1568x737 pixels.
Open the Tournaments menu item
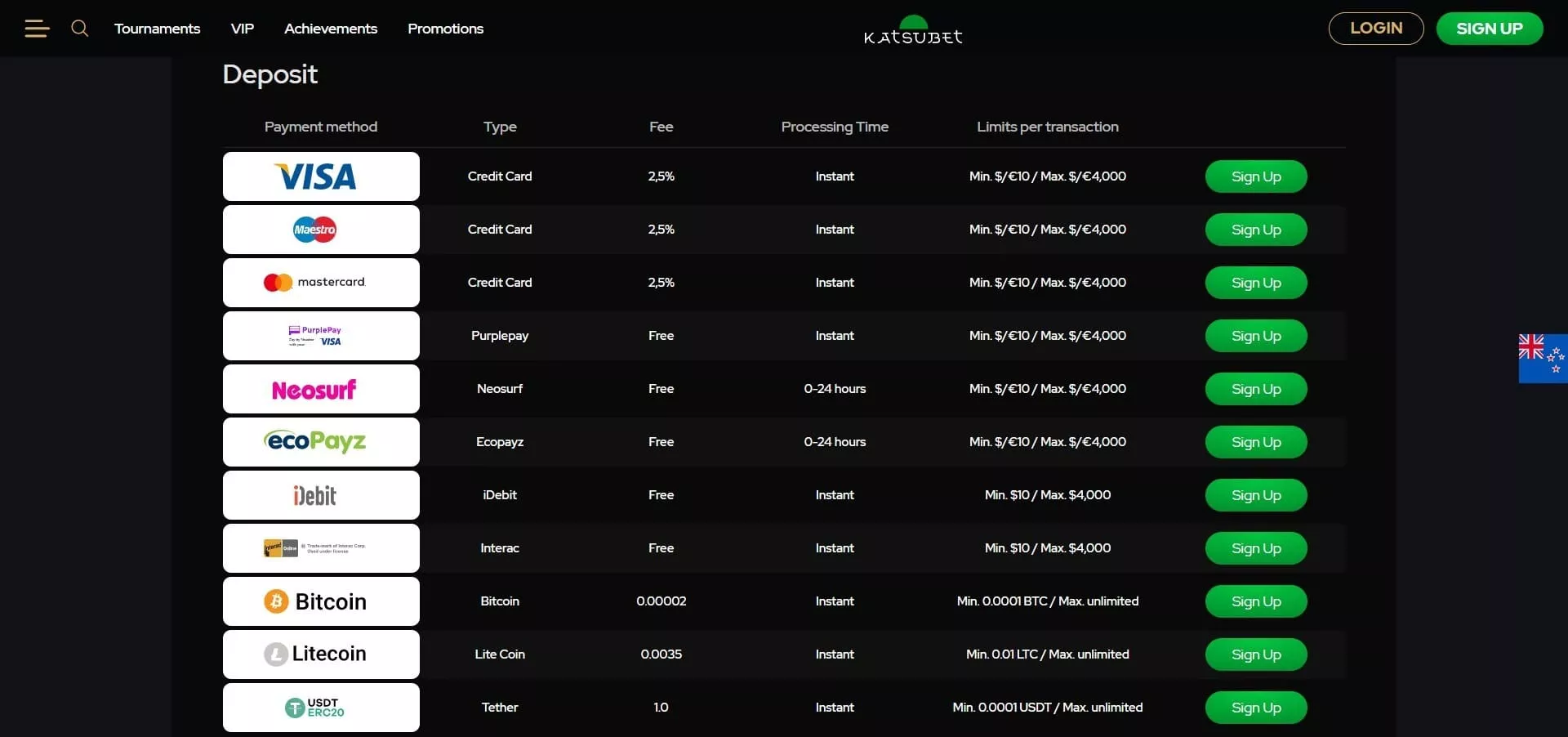(157, 29)
